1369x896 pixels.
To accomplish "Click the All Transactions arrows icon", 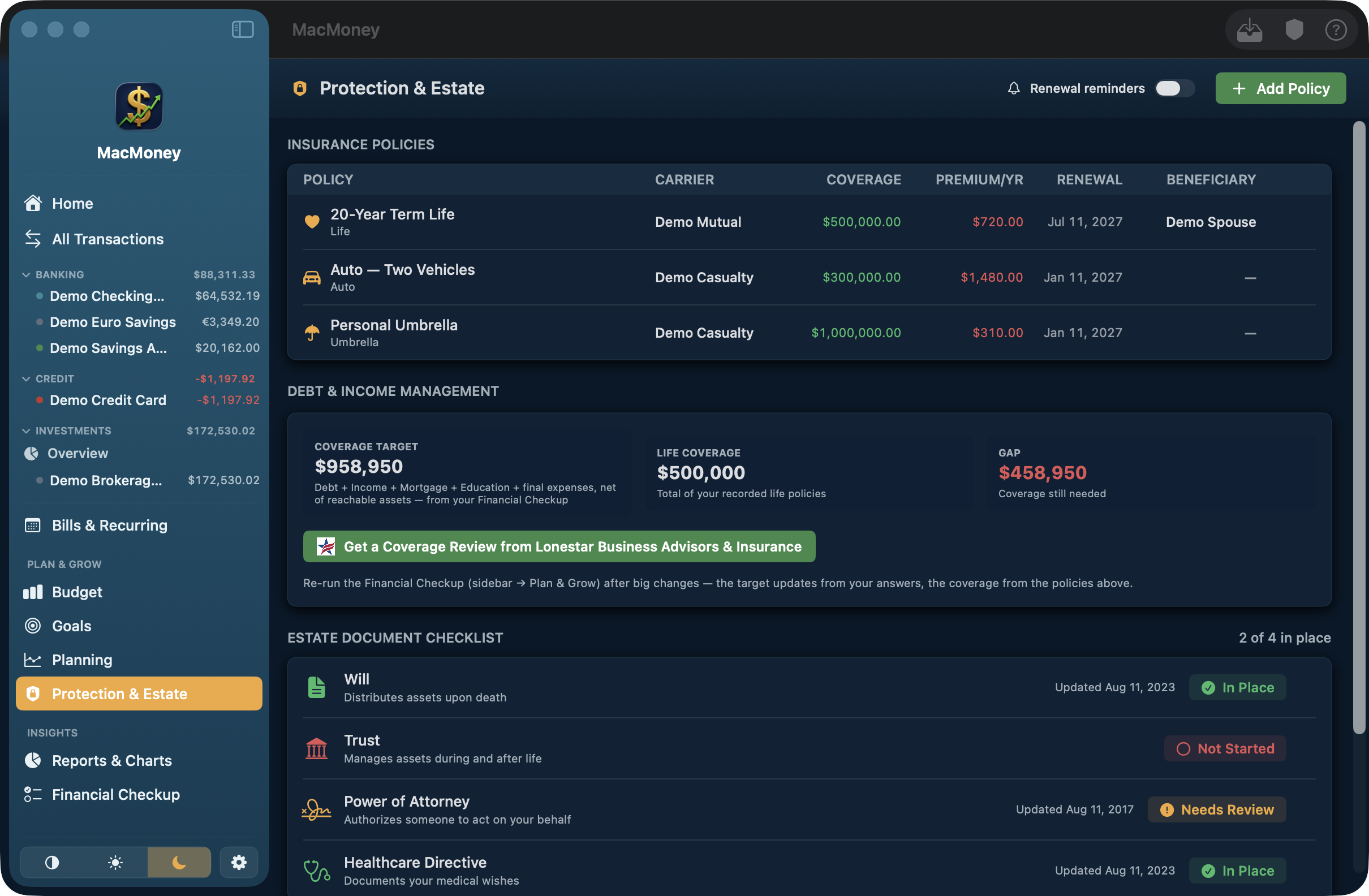I will (33, 239).
